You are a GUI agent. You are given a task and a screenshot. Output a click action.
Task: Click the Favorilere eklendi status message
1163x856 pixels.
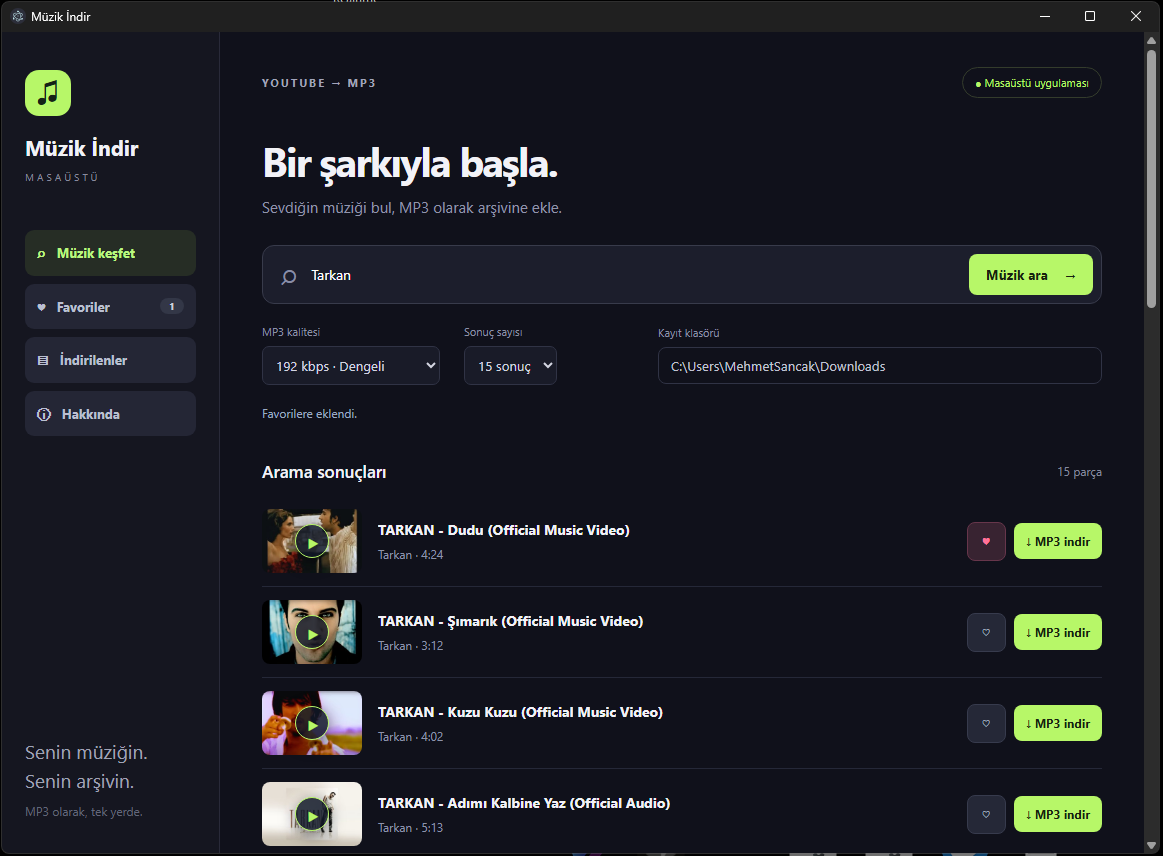(309, 414)
